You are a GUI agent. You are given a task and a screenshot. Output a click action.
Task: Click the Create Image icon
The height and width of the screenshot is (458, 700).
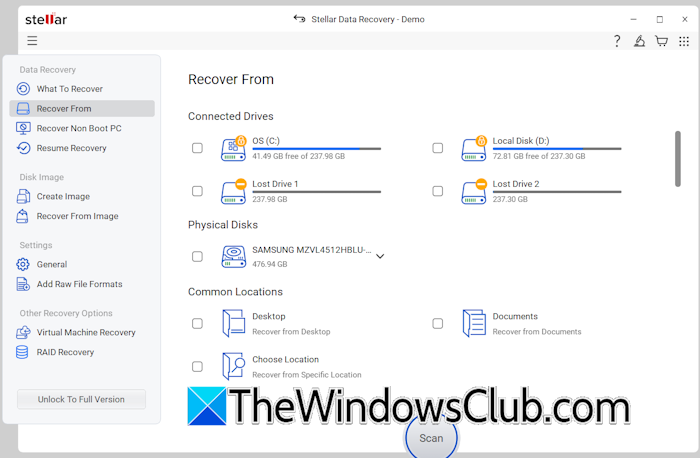point(23,196)
